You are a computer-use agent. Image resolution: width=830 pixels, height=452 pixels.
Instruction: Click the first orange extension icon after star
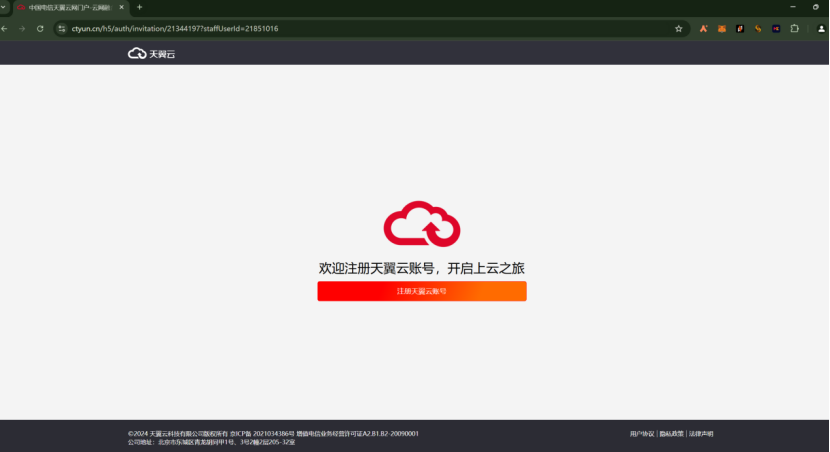pos(703,29)
